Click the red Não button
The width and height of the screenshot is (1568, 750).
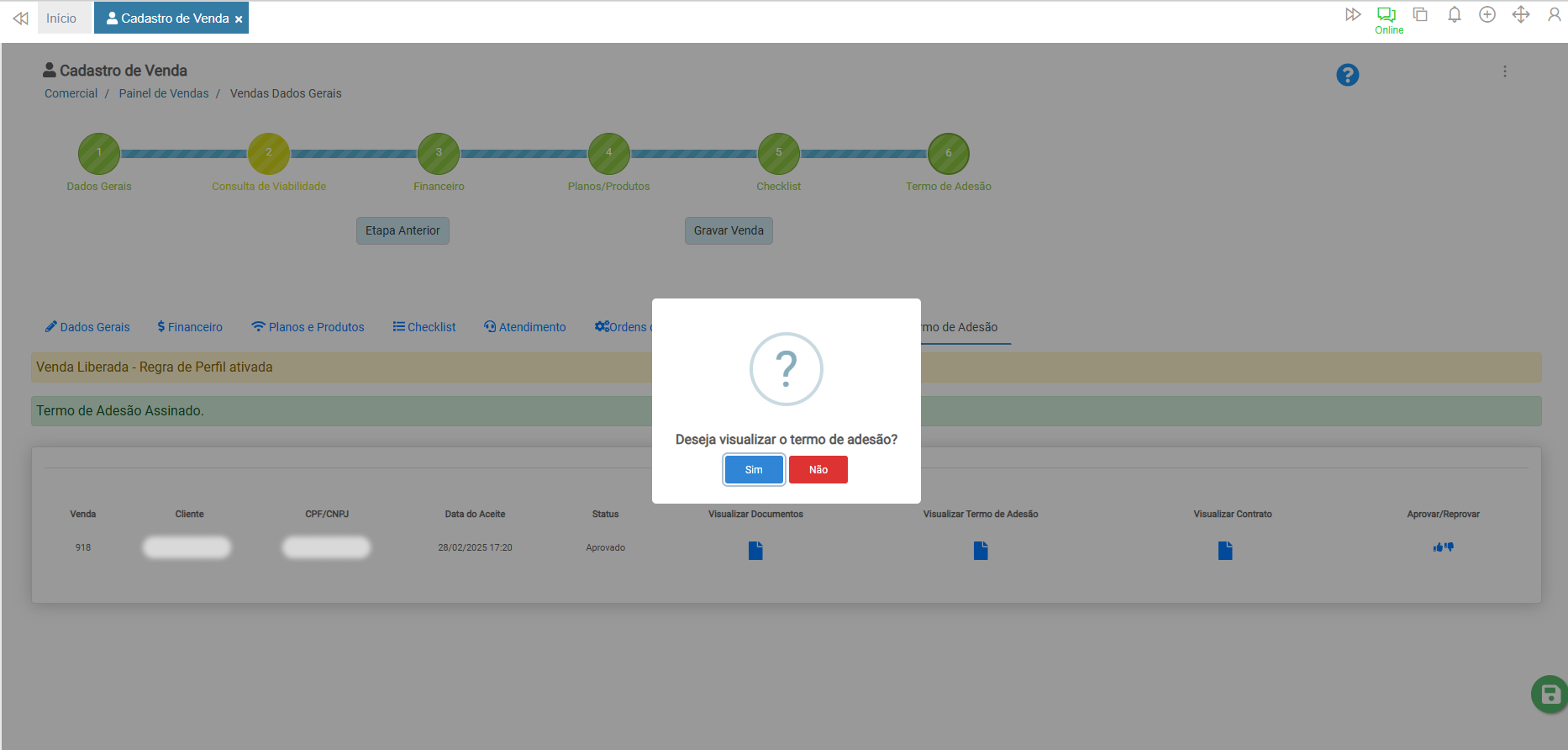[818, 470]
